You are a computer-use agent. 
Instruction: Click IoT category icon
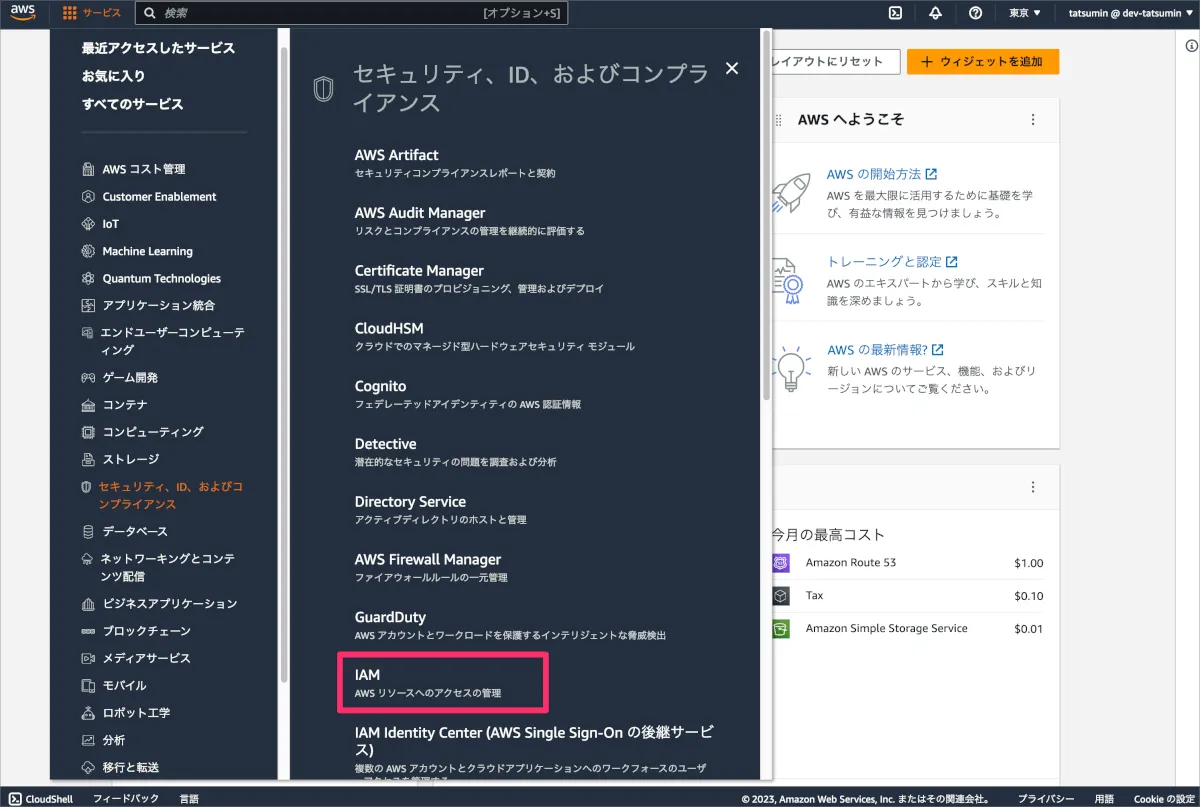tap(88, 224)
